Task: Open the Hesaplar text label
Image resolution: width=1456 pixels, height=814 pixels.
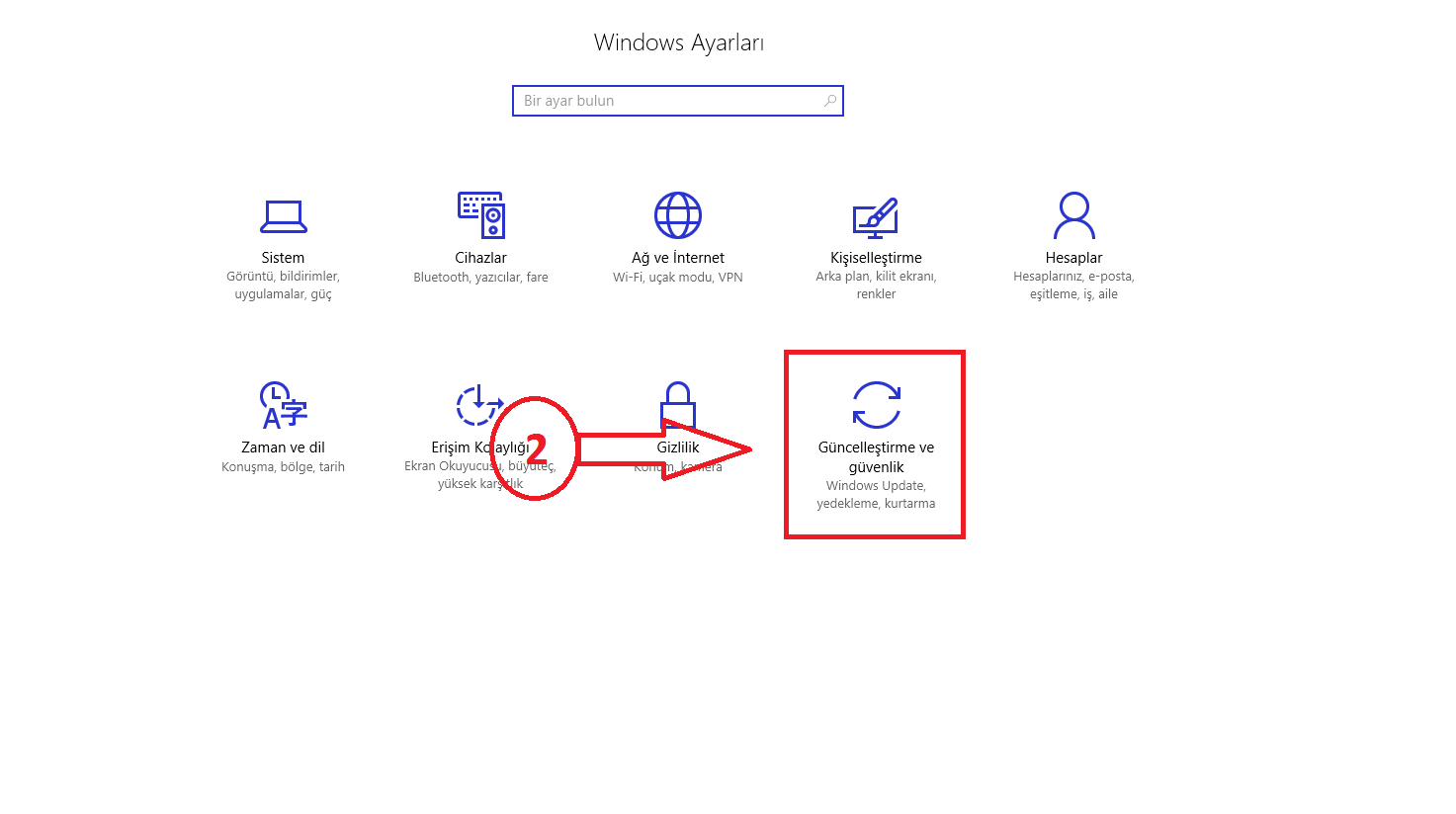Action: click(x=1073, y=258)
